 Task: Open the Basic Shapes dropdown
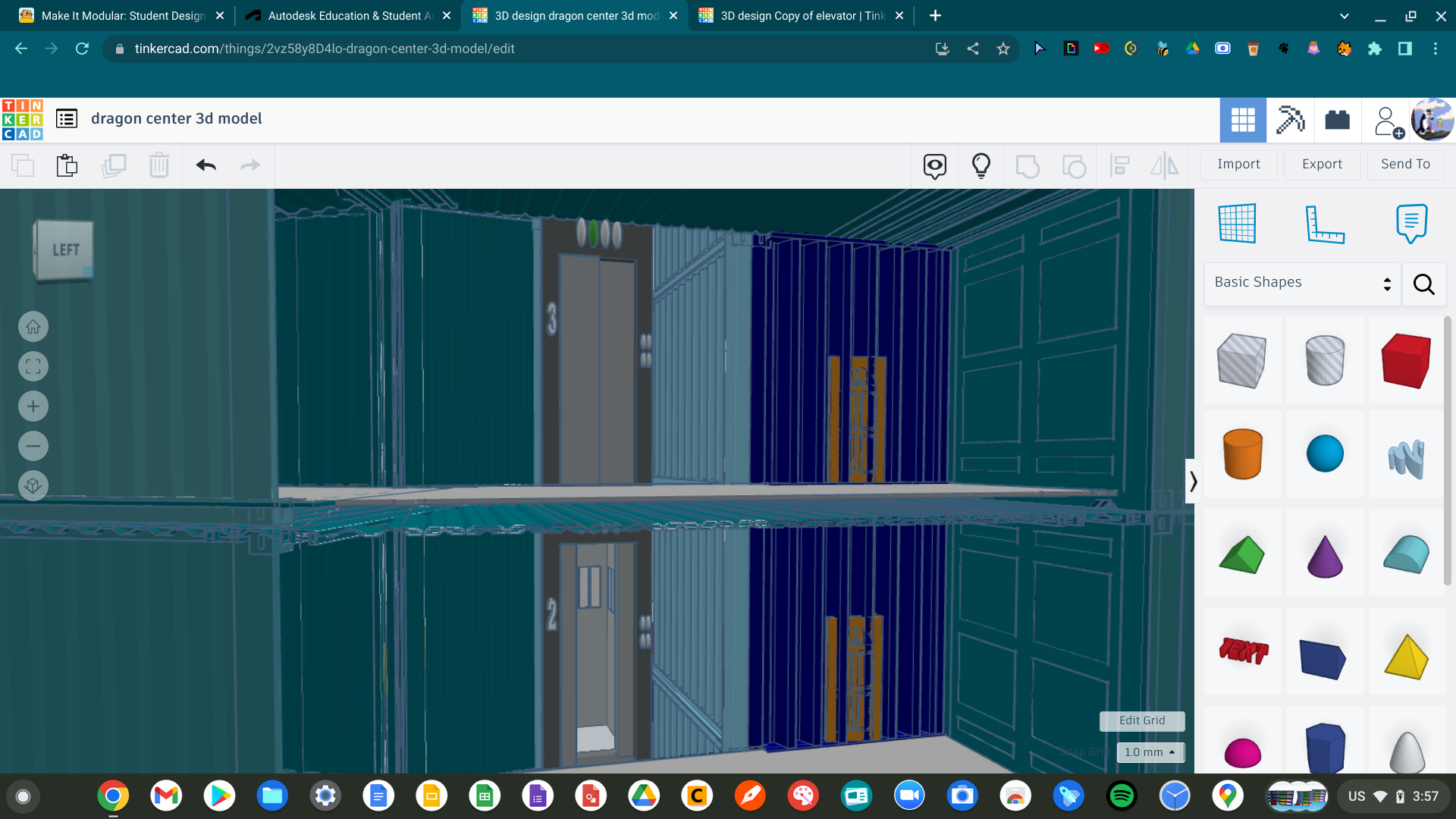[1302, 283]
